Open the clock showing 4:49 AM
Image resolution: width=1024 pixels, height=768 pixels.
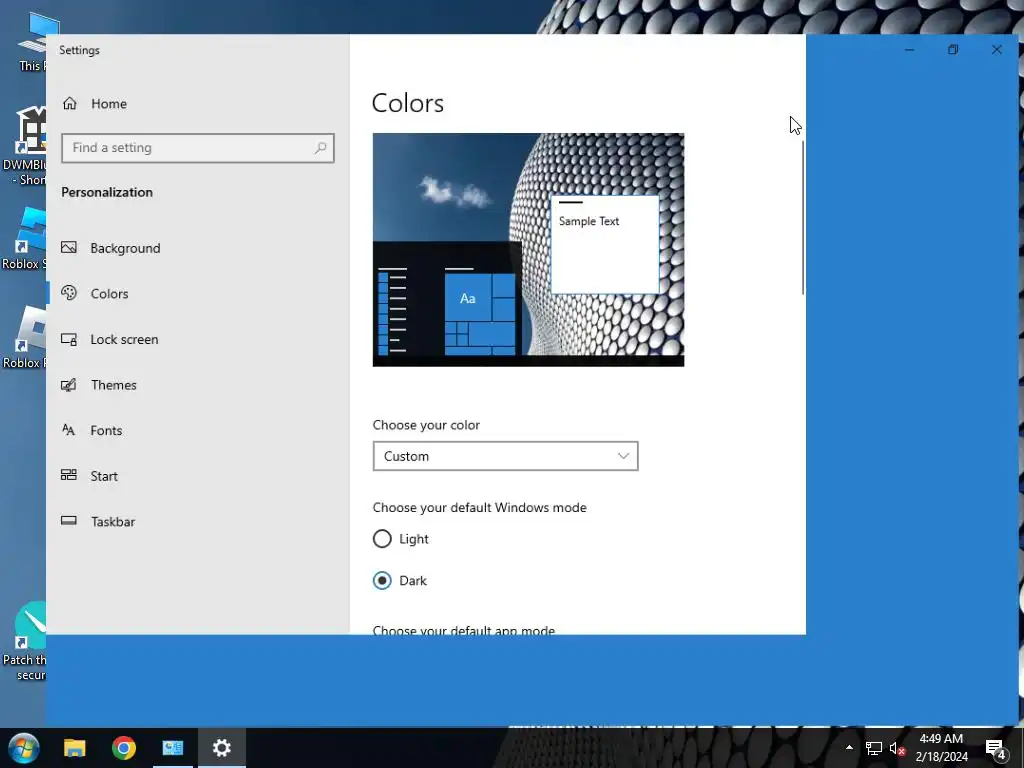pos(941,748)
